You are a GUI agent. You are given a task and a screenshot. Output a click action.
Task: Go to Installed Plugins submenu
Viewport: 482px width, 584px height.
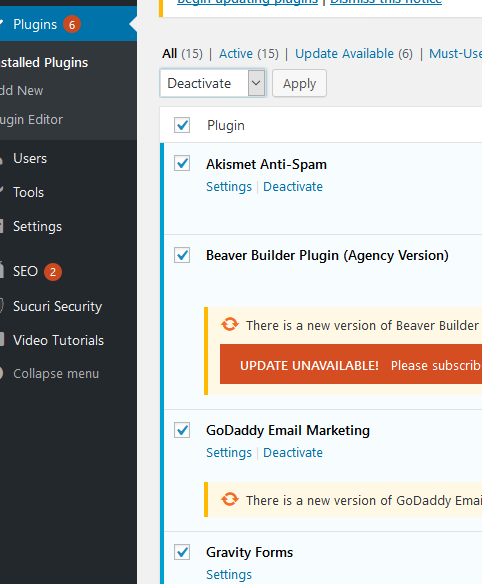pyautogui.click(x=44, y=63)
